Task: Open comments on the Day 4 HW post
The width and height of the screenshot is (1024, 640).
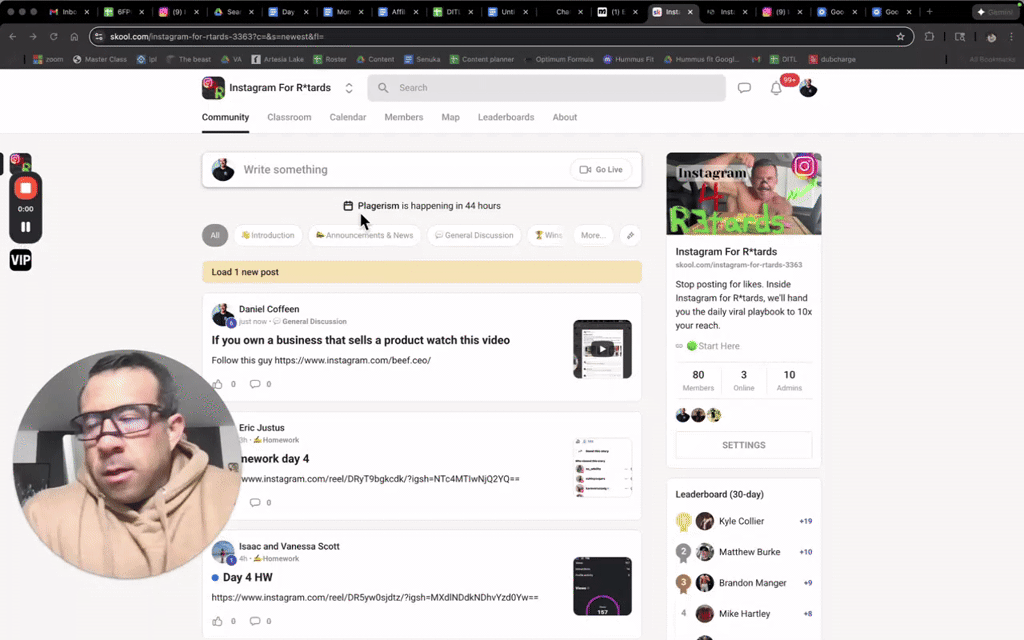Action: click(255, 621)
